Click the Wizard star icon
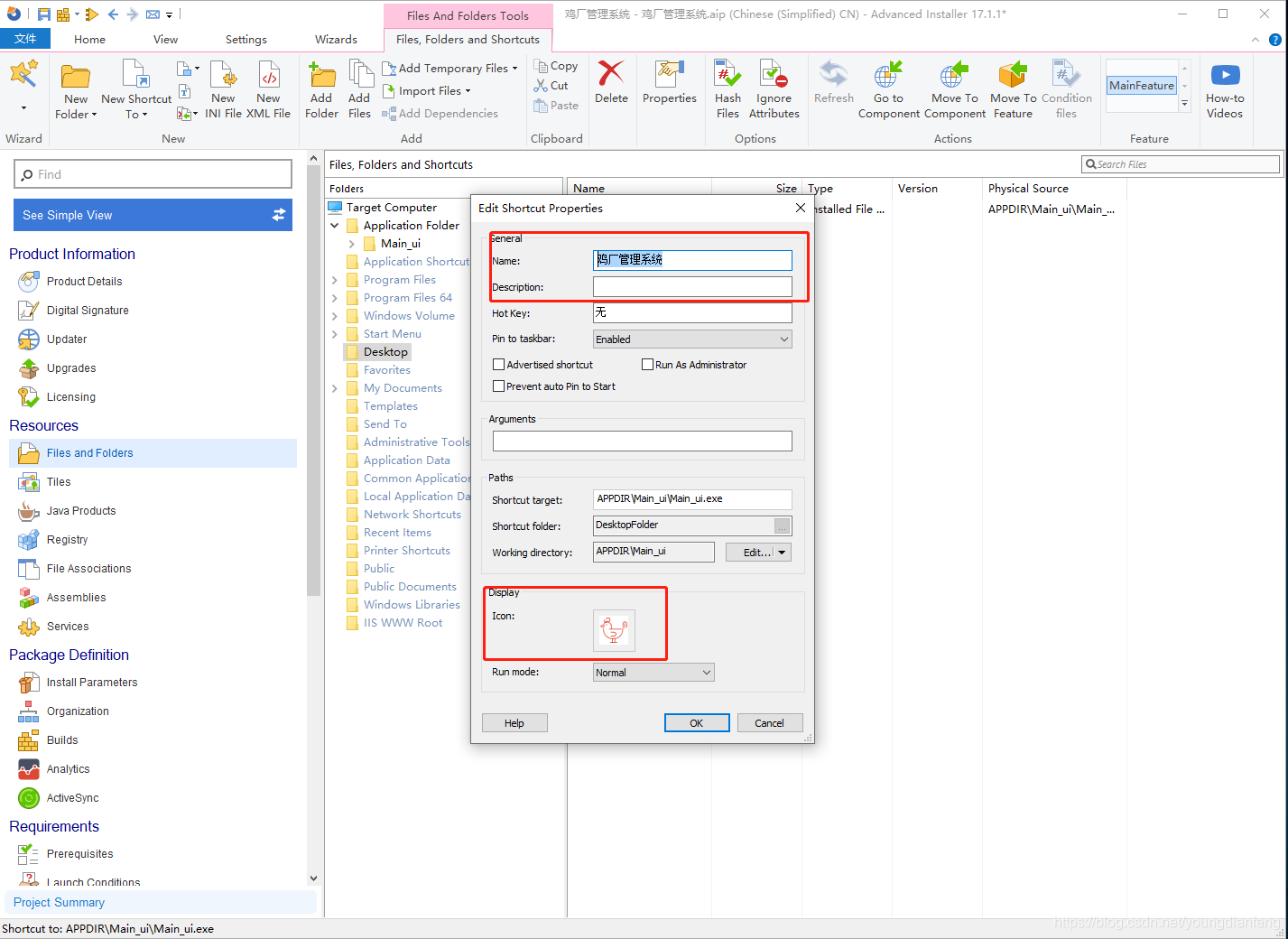The image size is (1288, 939). pyautogui.click(x=23, y=74)
